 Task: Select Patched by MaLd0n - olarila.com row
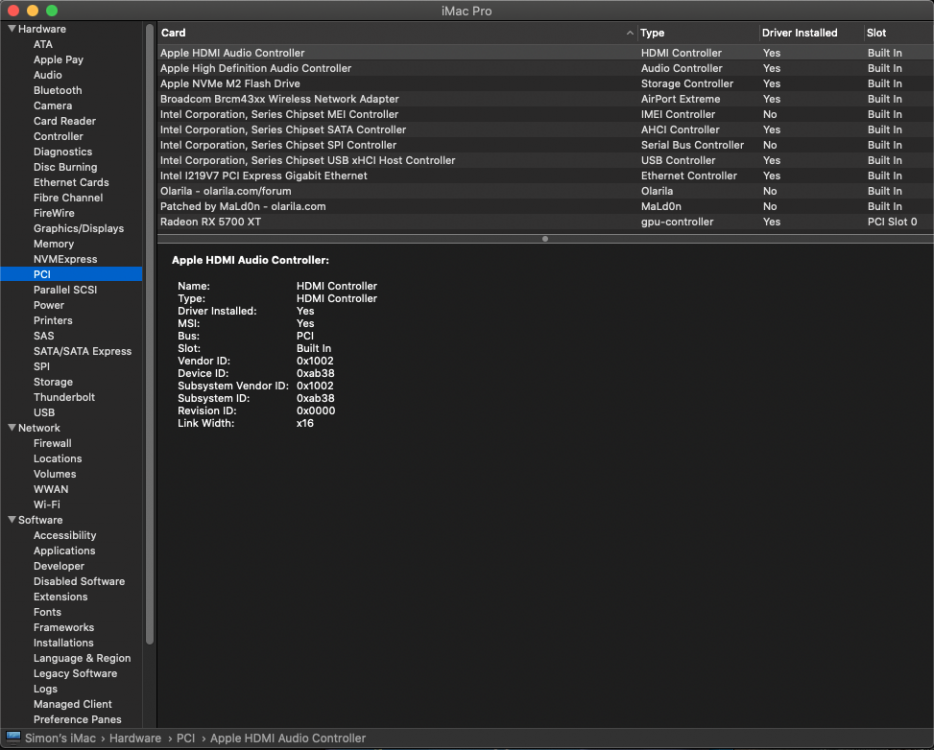pos(545,207)
